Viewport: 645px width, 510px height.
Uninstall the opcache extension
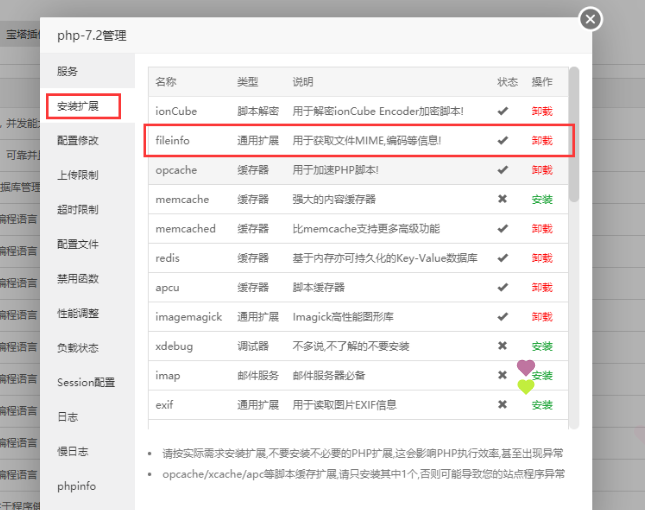542,170
